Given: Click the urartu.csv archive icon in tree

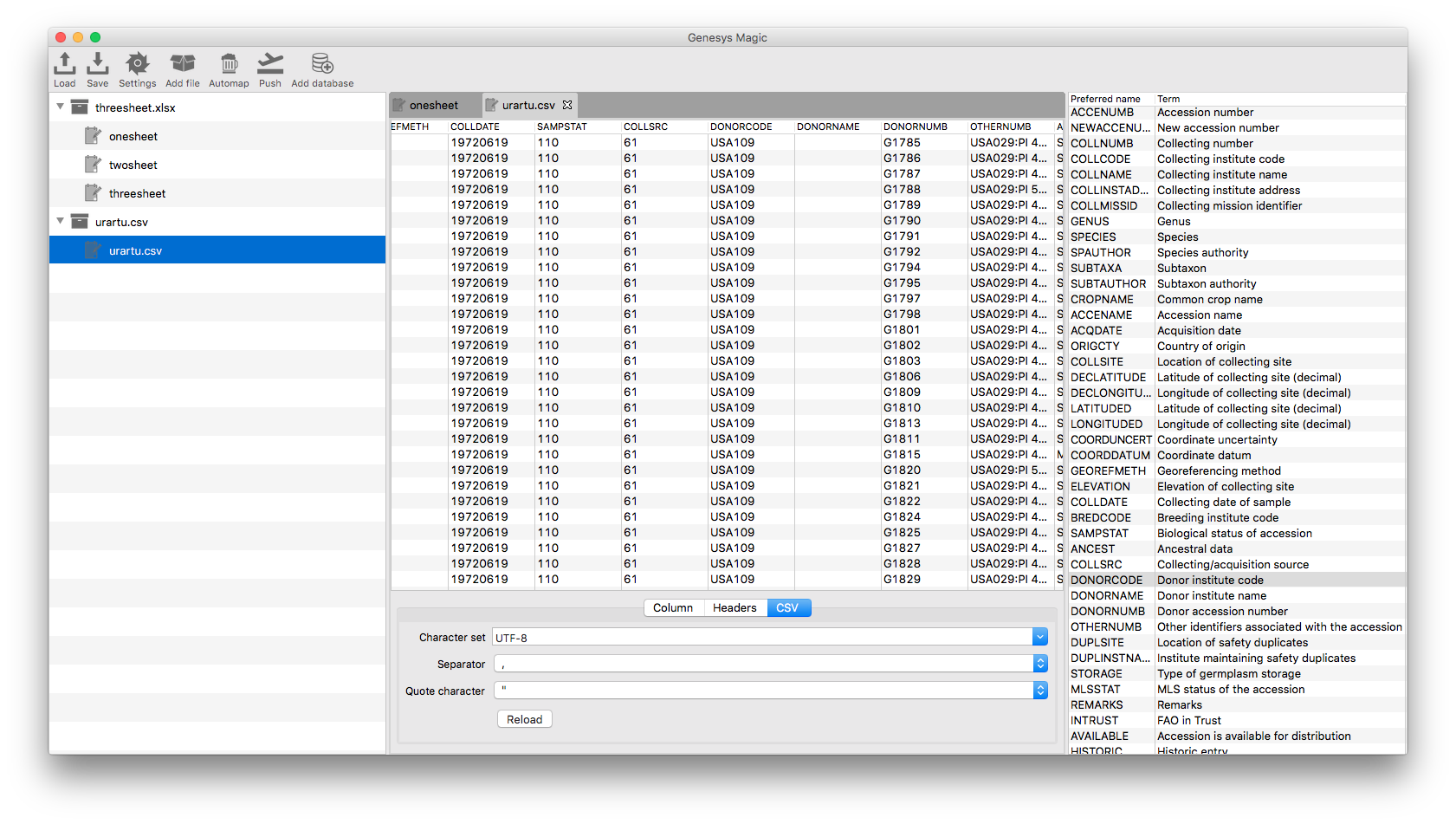Looking at the screenshot, I should click(x=80, y=222).
